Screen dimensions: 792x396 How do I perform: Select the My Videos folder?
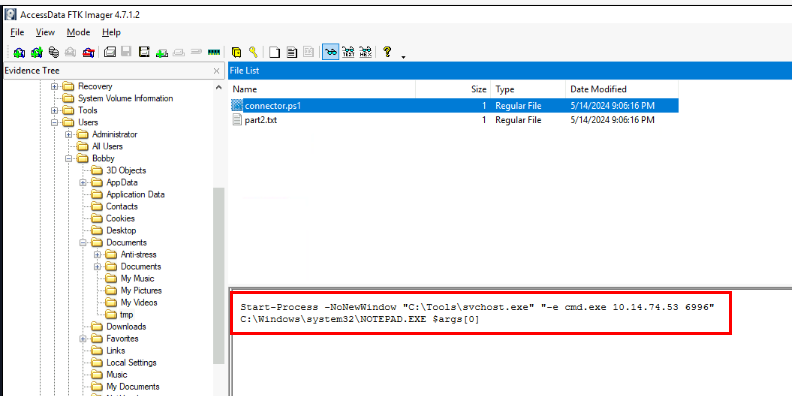[139, 303]
